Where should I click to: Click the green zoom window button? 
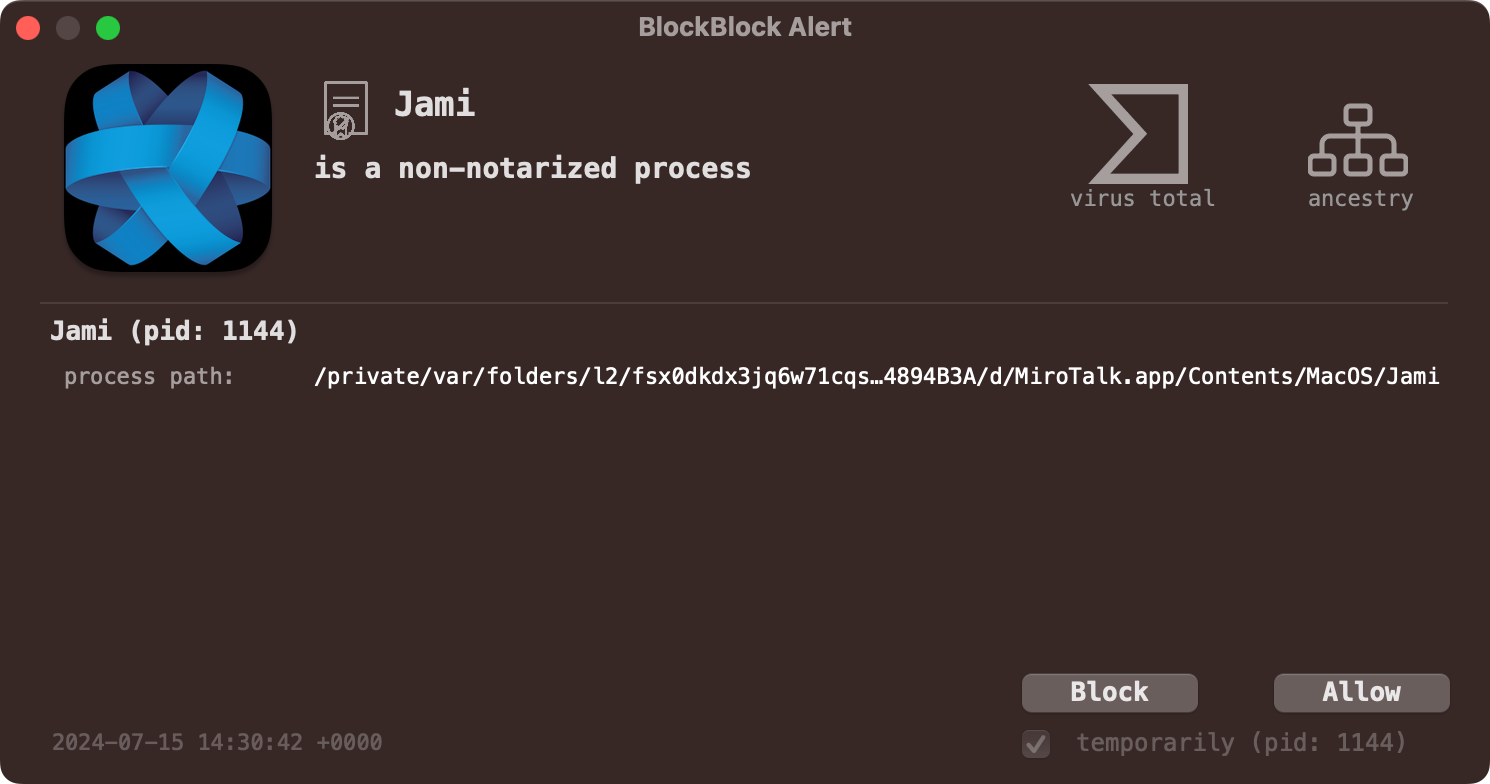pos(108,28)
